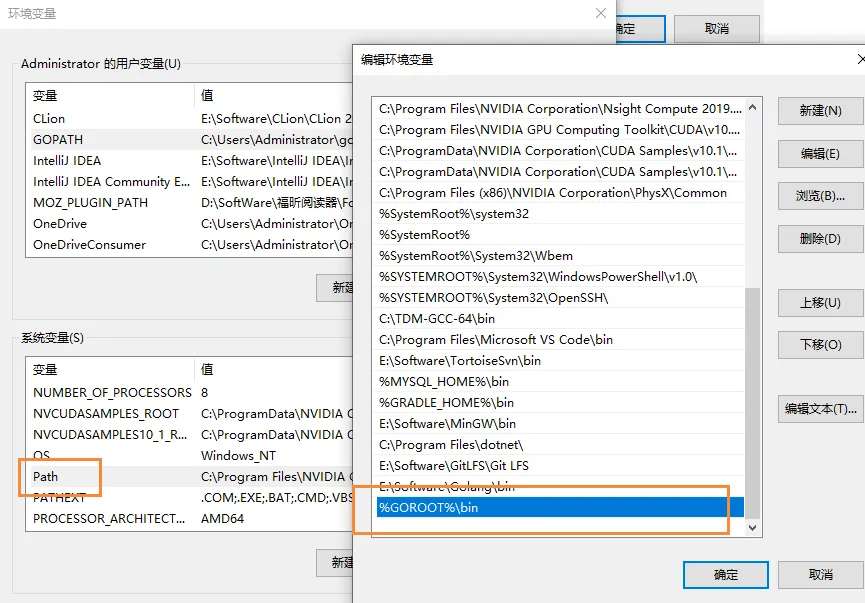Viewport: 865px width, 603px height.
Task: Open the 编辑文本(T)... text editor
Action: [x=819, y=409]
